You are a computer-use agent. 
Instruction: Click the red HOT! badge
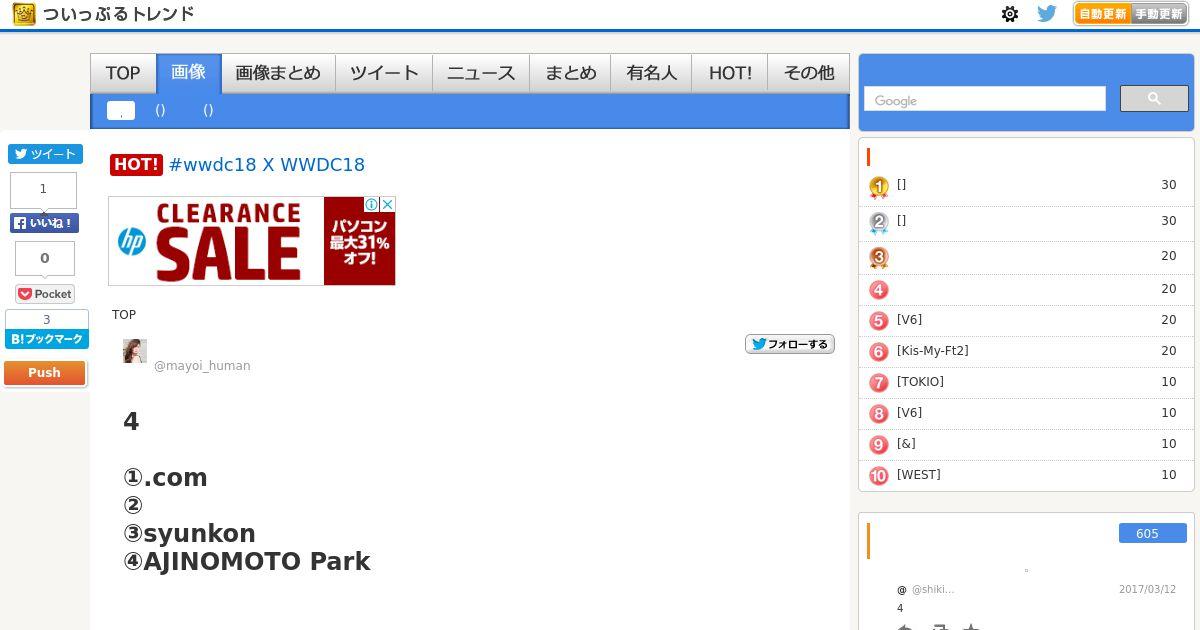point(136,165)
